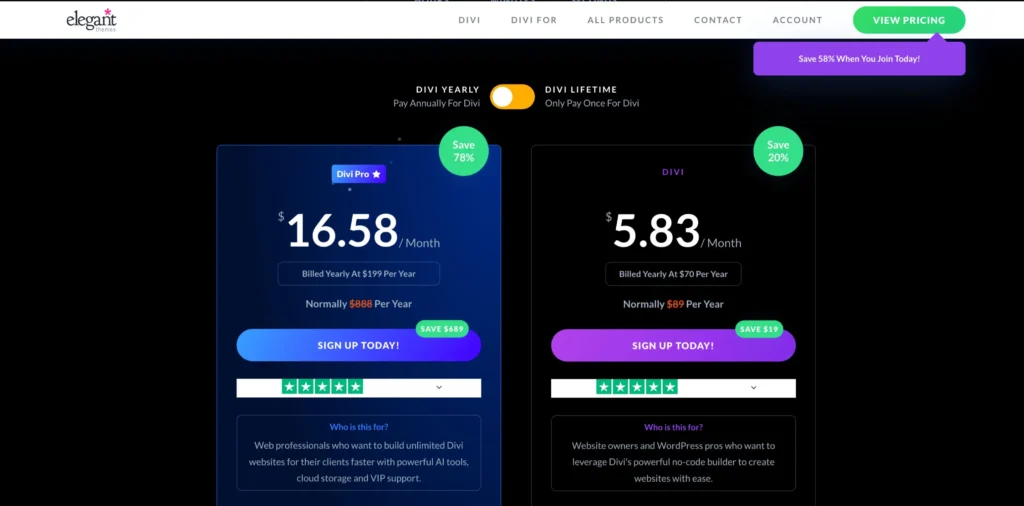The height and width of the screenshot is (506, 1024).
Task: Click Only Pay Once For Divi subtitle
Action: pyautogui.click(x=592, y=103)
